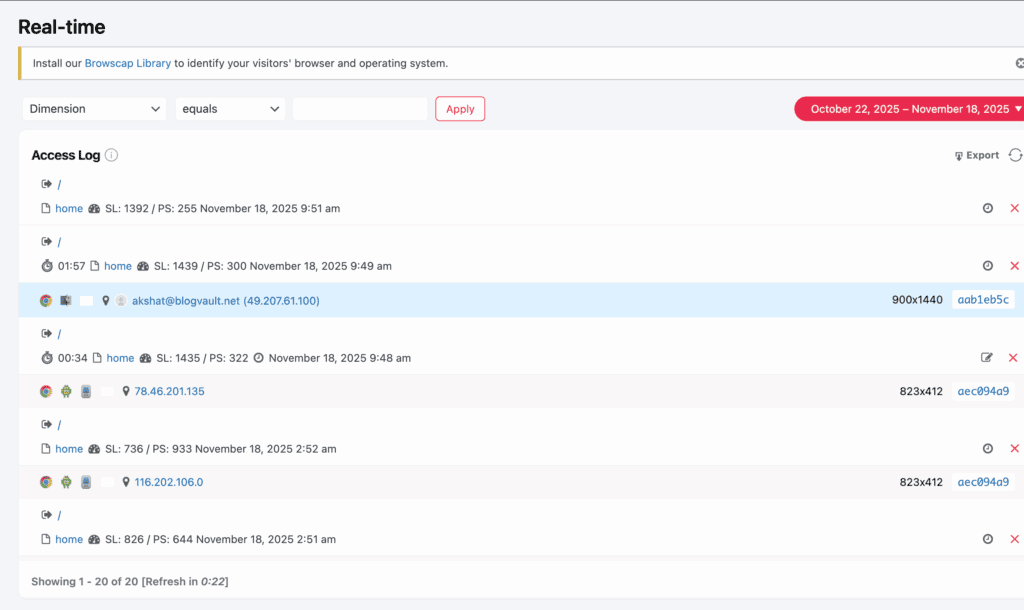Click the speed gauge icon beside SL: 826
Image resolution: width=1024 pixels, height=610 pixels.
[94, 539]
